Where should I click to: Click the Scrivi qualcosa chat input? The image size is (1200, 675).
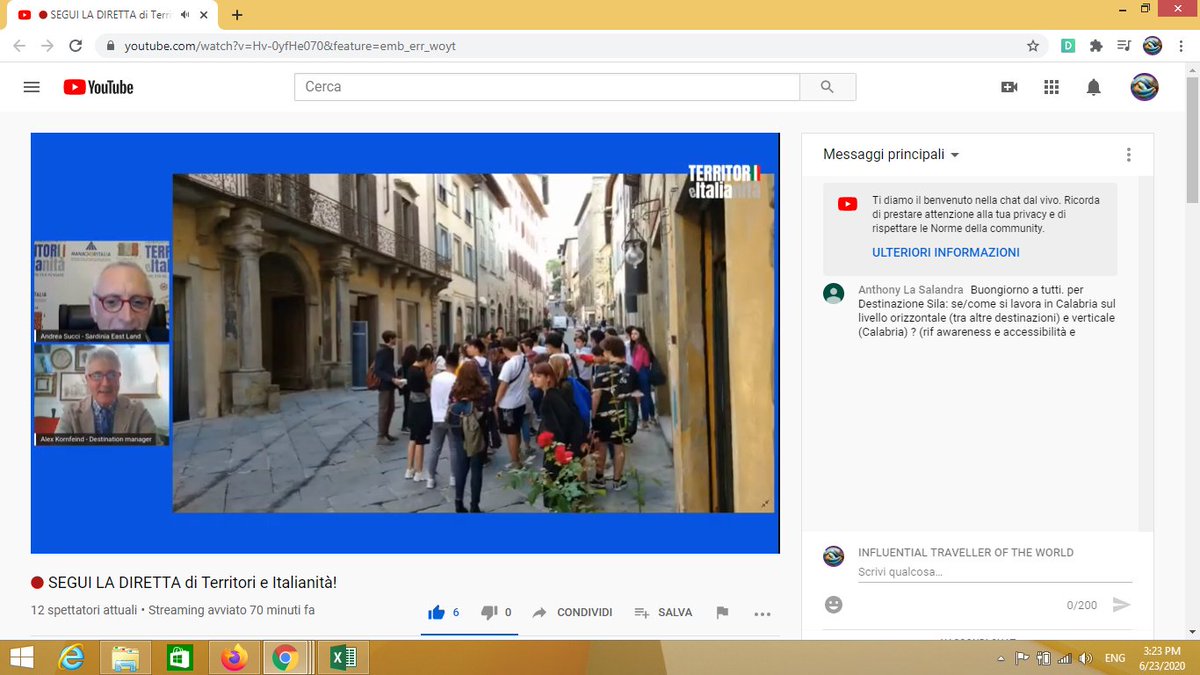[x=995, y=572]
